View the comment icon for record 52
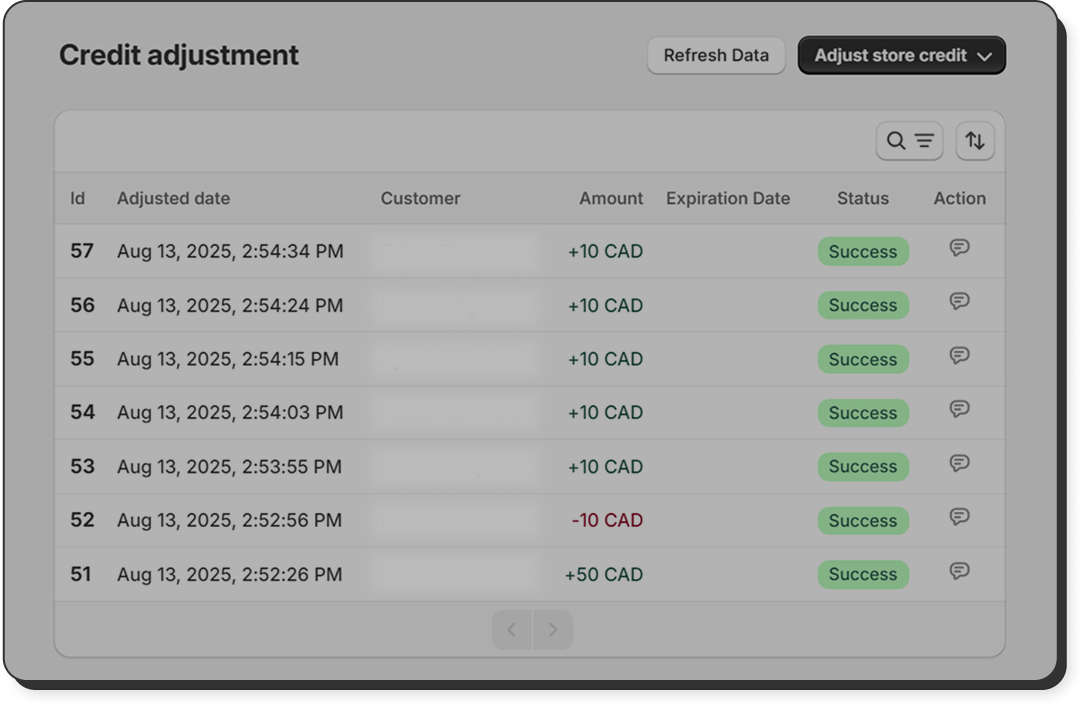The width and height of the screenshot is (1085, 708). click(x=960, y=516)
